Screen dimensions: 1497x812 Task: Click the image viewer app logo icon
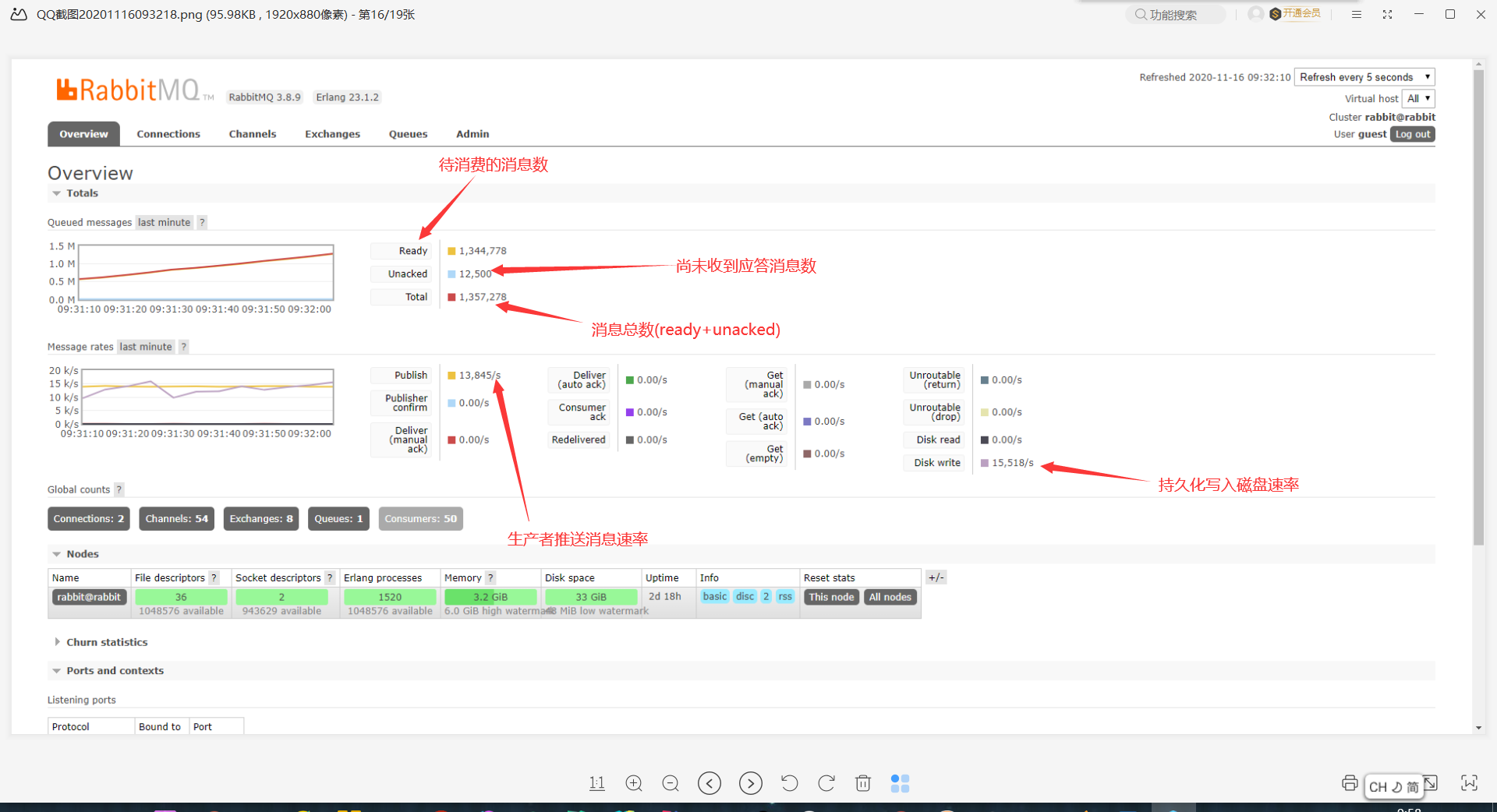pos(19,14)
